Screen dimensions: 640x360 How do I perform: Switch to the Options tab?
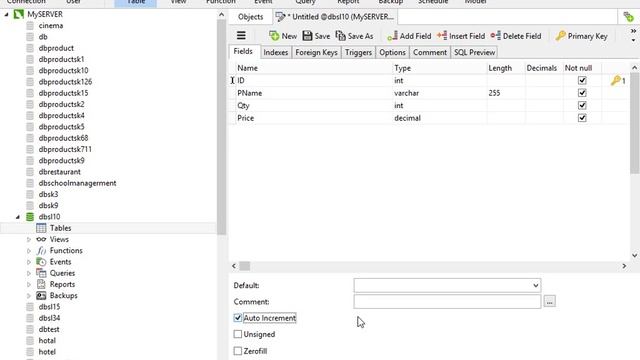392,52
